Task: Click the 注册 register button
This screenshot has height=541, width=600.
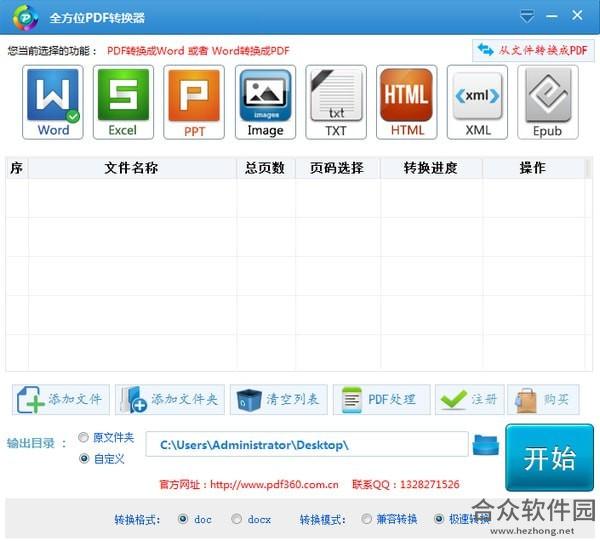Action: tap(470, 400)
